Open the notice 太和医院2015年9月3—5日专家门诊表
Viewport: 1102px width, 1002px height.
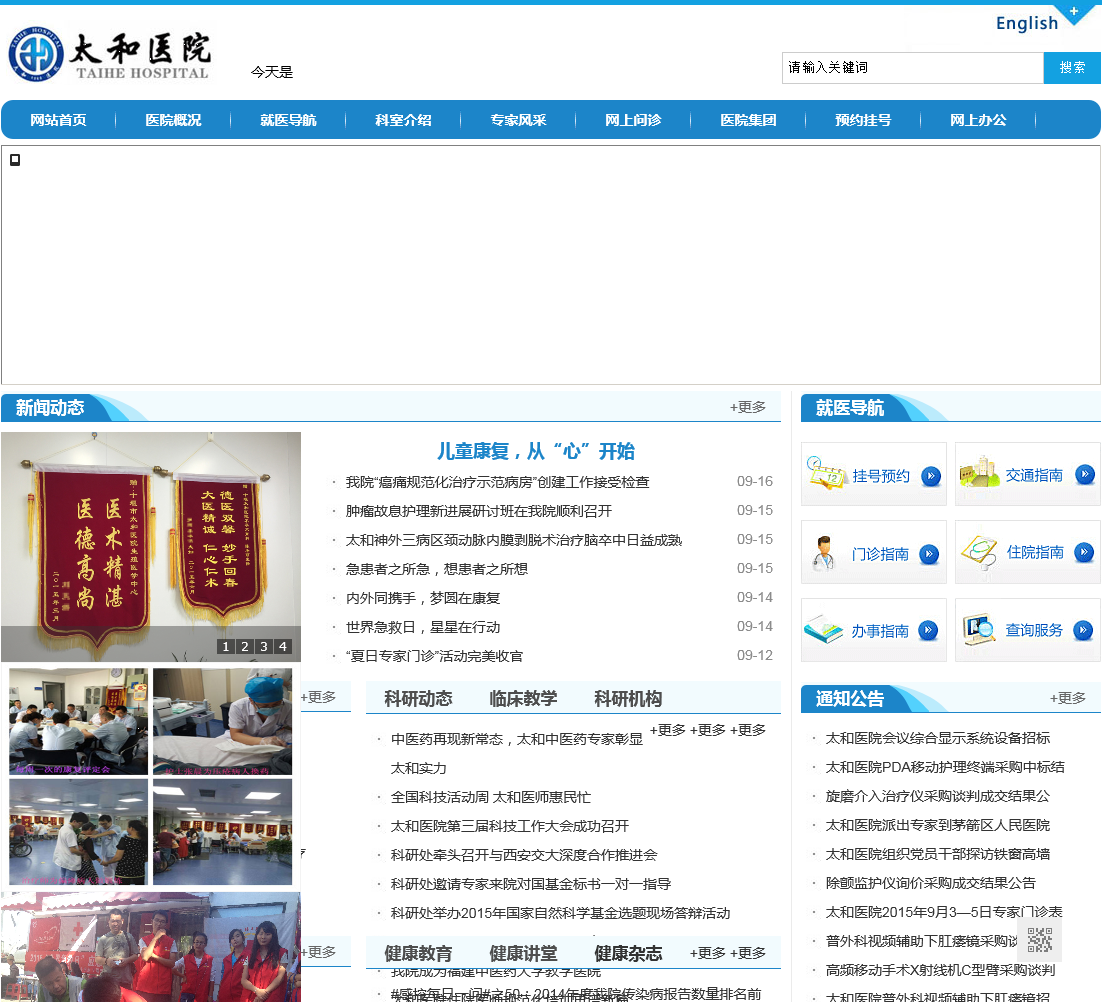944,912
